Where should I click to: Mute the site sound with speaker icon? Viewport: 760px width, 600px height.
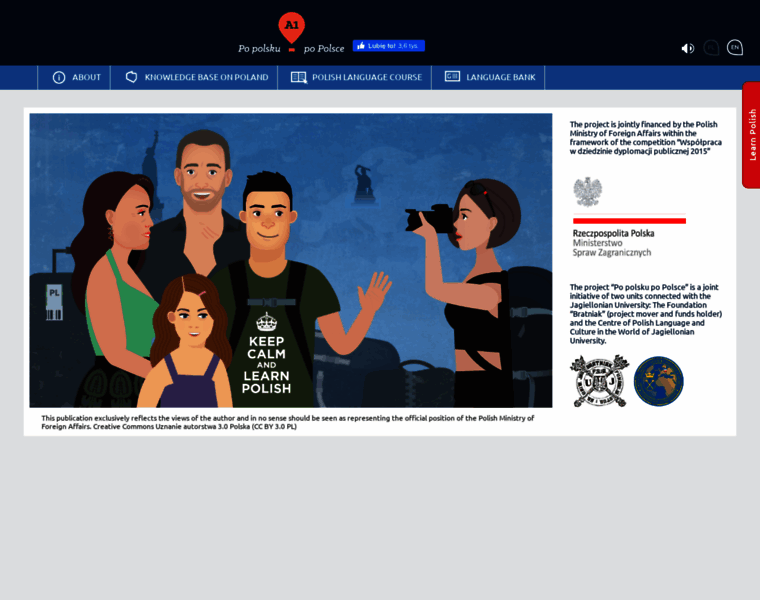click(687, 48)
